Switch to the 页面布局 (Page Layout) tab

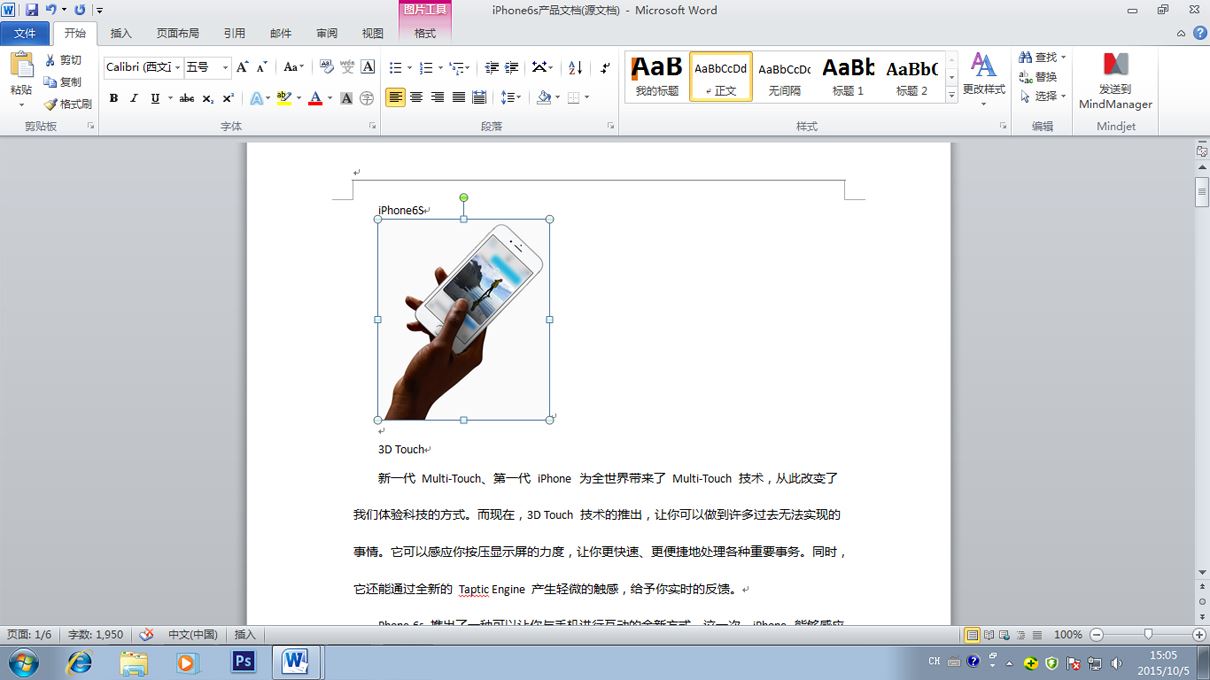point(178,33)
